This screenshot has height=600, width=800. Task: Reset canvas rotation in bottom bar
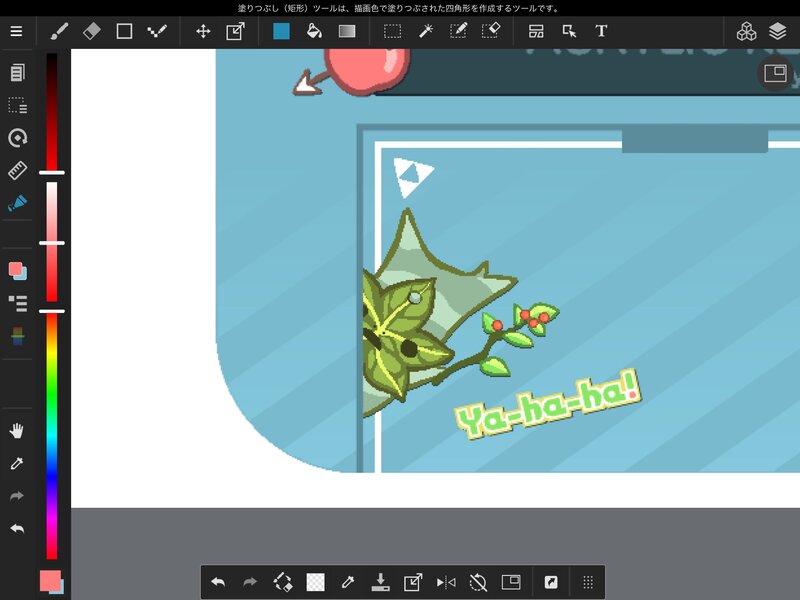[478, 582]
